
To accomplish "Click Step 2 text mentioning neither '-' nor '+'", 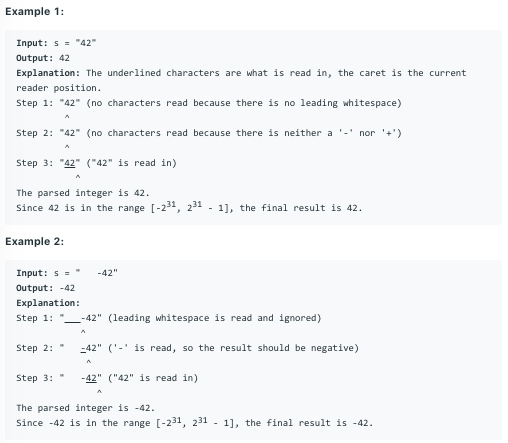I will pyautogui.click(x=209, y=133).
